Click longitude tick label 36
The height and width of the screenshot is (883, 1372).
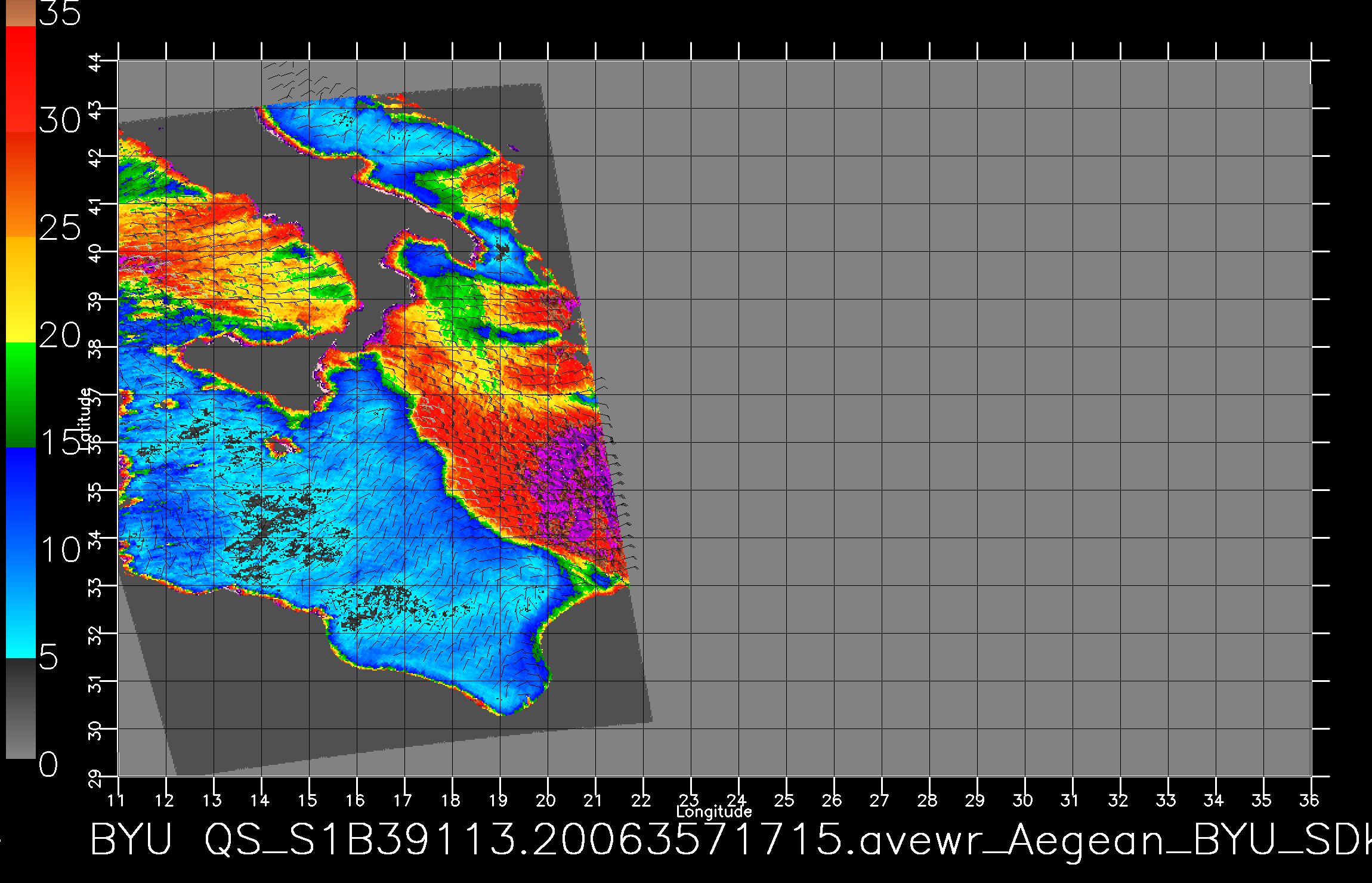click(1309, 800)
